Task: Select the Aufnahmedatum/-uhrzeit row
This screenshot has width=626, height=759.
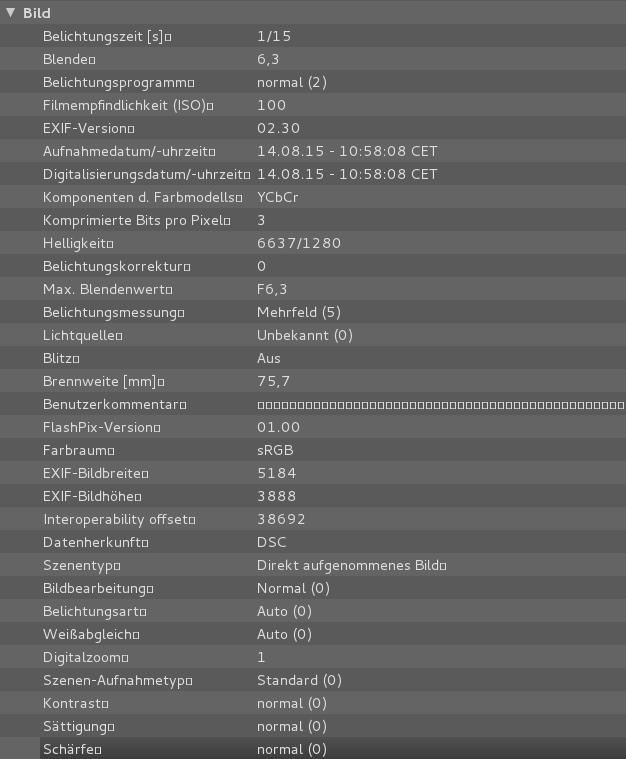Action: (129, 151)
